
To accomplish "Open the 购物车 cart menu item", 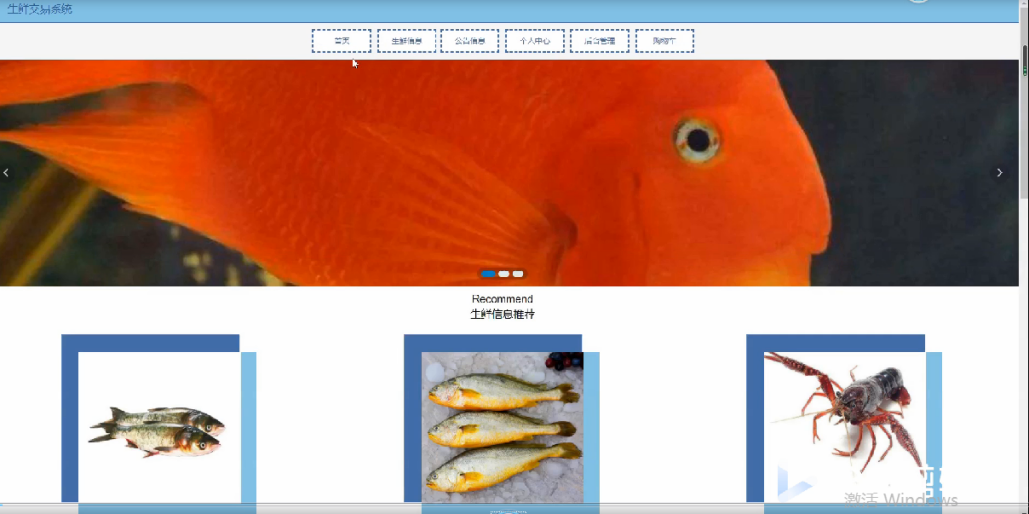I will [664, 41].
